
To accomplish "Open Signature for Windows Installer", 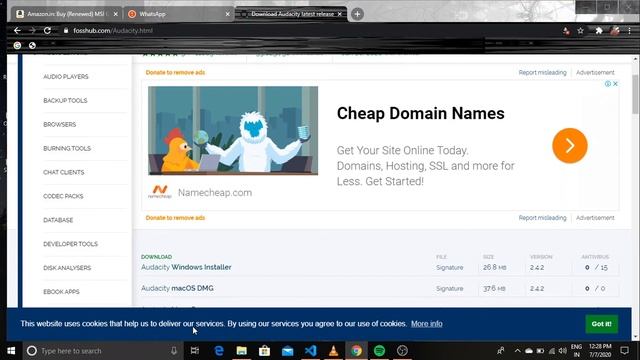I will [x=449, y=267].
